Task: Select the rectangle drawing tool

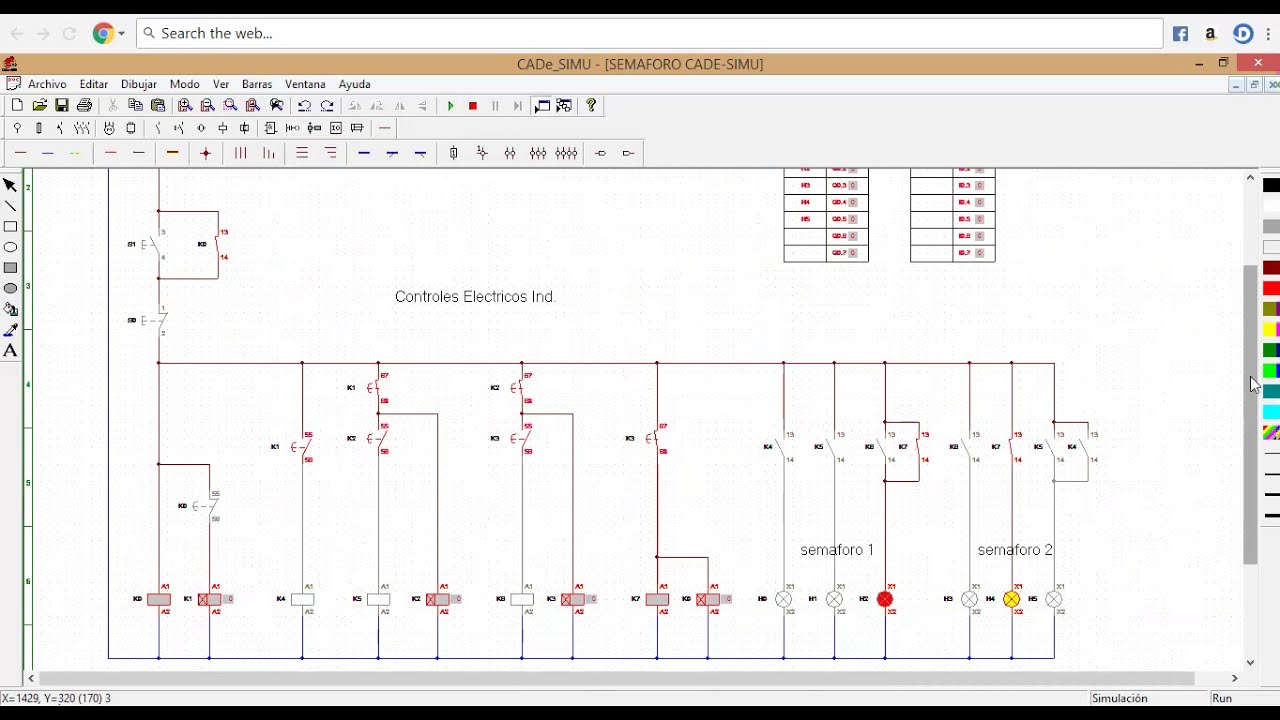Action: (x=11, y=227)
